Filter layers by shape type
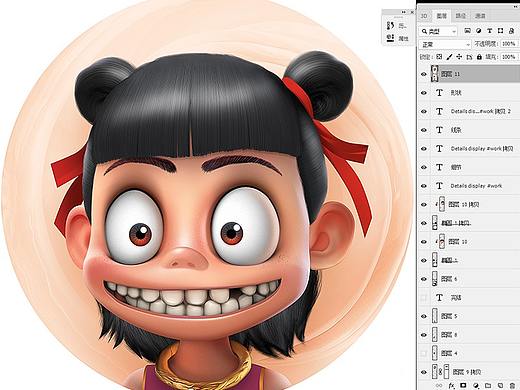The height and width of the screenshot is (390, 520). pos(500,31)
